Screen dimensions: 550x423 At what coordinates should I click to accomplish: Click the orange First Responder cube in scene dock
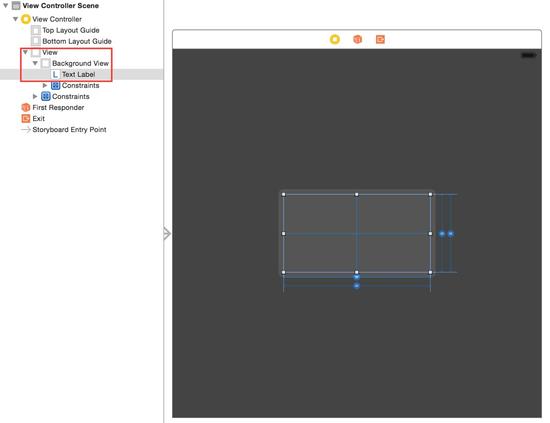click(x=357, y=39)
